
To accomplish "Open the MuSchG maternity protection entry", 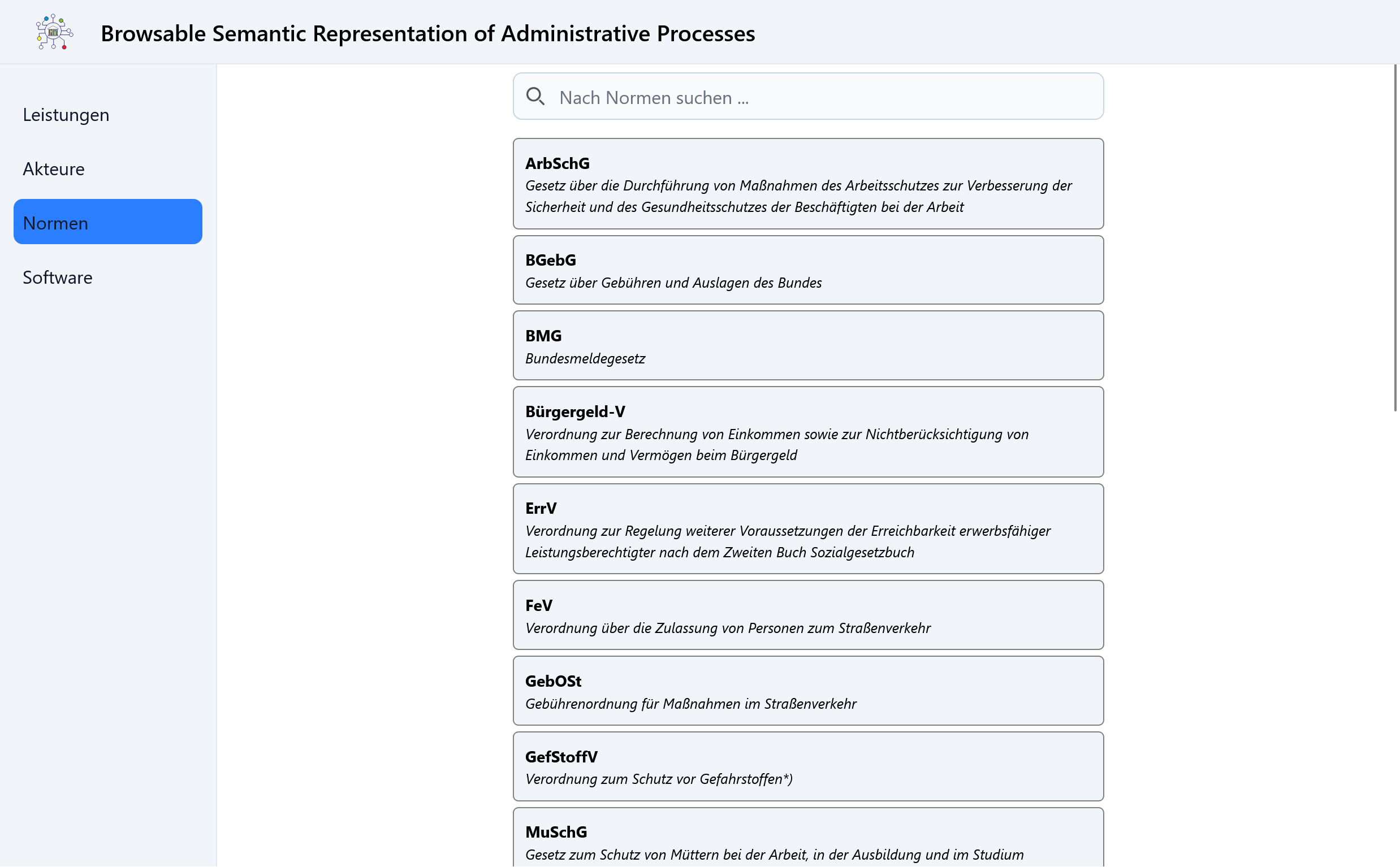I will click(806, 838).
